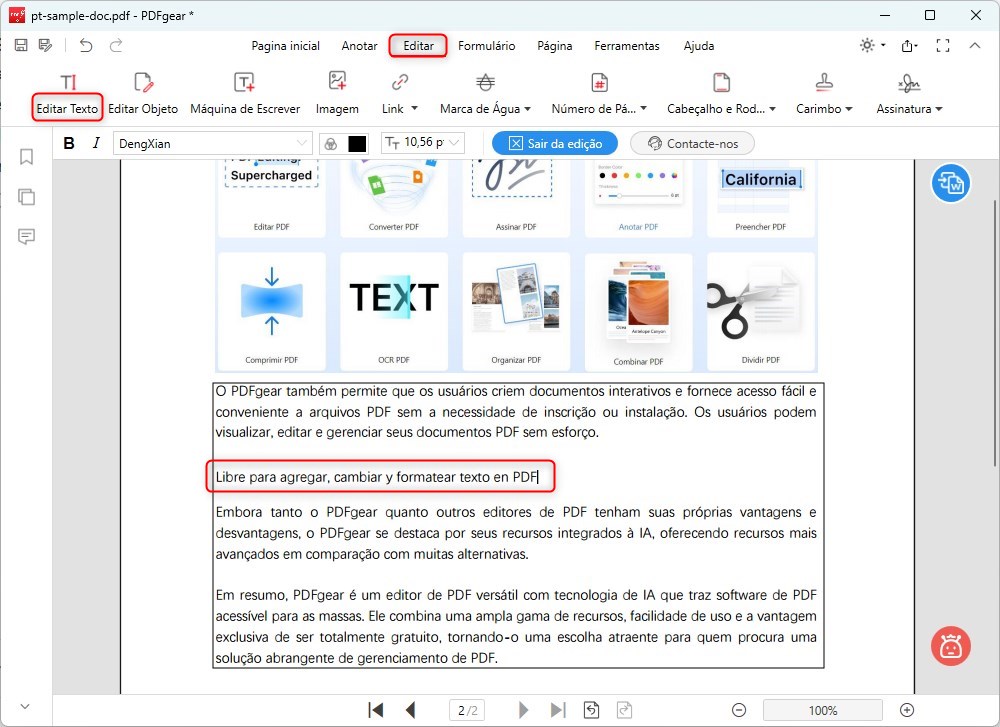
Task: Toggle italic formatting
Action: [x=94, y=143]
